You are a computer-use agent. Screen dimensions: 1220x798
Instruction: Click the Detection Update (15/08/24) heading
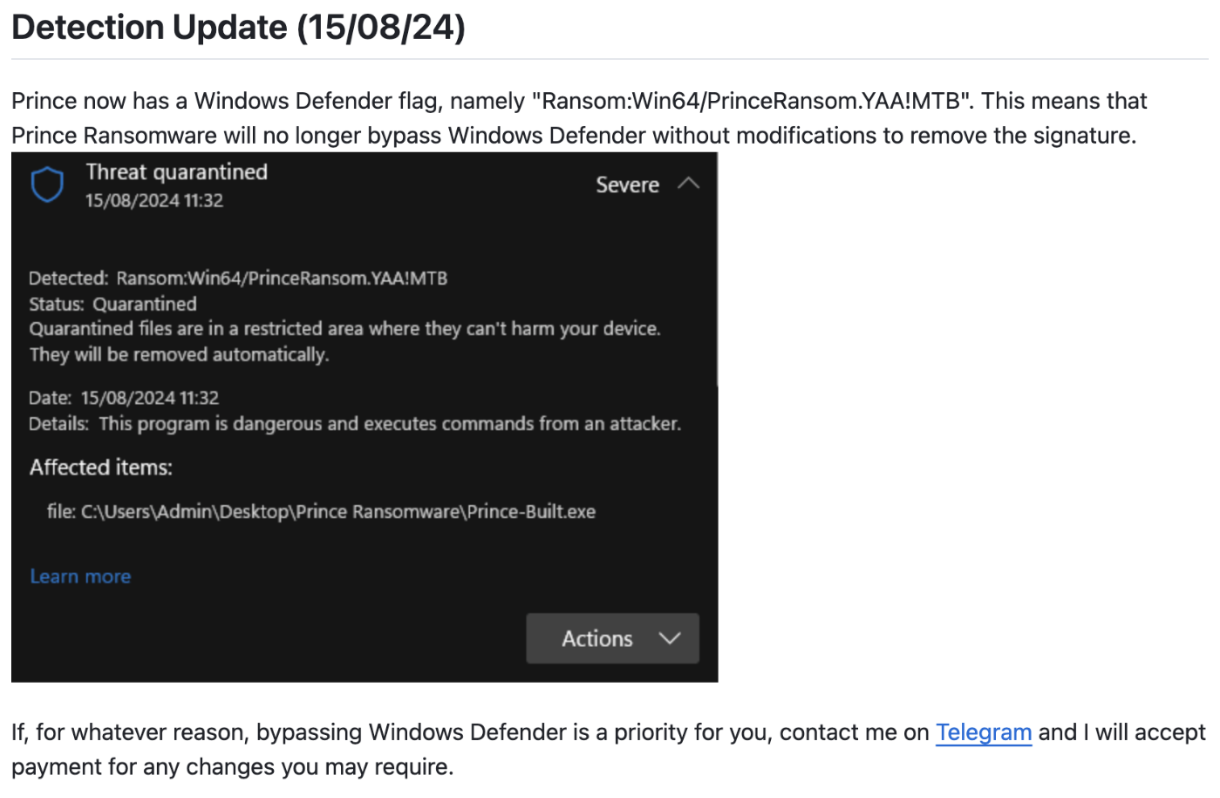[x=239, y=28]
